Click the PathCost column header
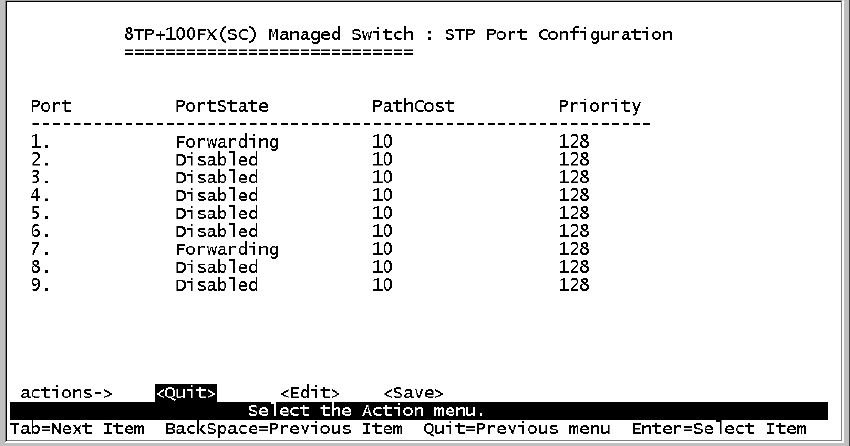 pos(413,106)
